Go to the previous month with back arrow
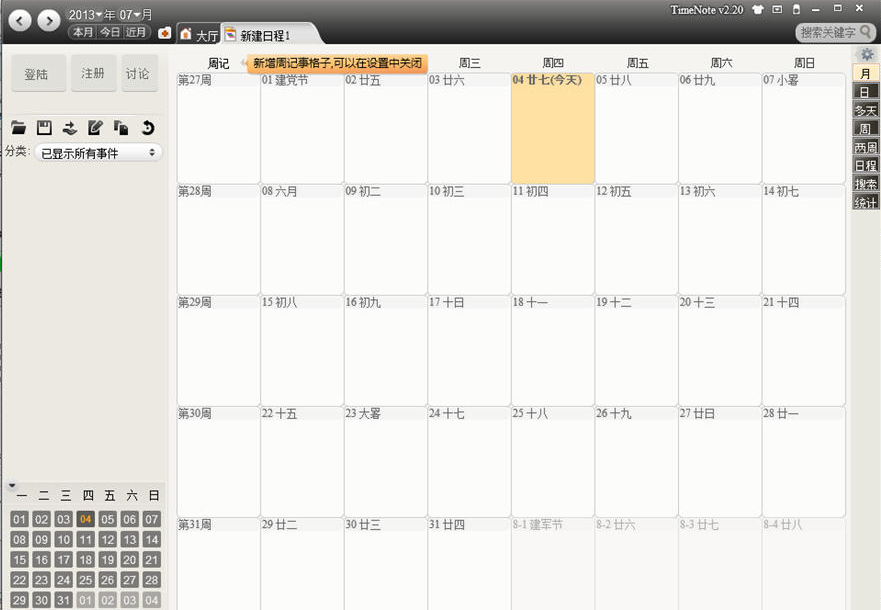This screenshot has width=881, height=610. click(20, 20)
